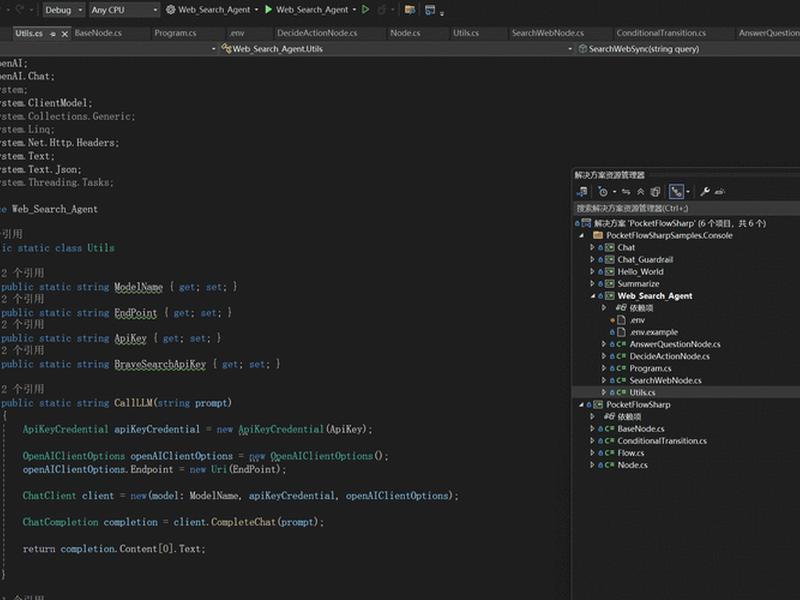
Task: Toggle show all files in Solution Explorer
Action: [656, 192]
